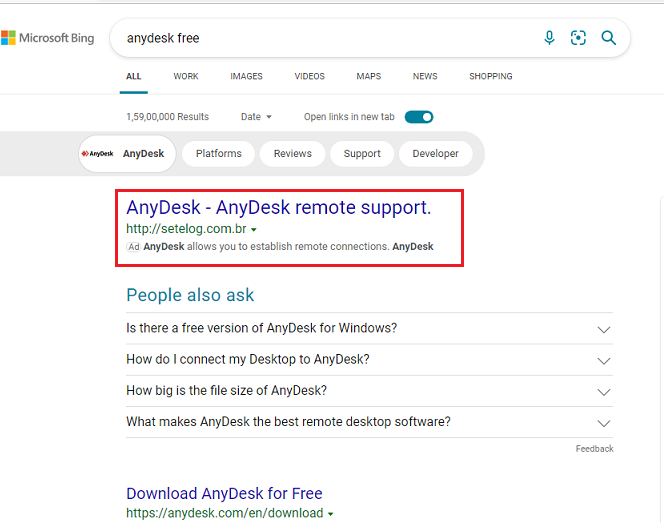Click 'AnyDesk - AnyDesk remote support' ad link
The image size is (664, 523).
[x=278, y=208]
